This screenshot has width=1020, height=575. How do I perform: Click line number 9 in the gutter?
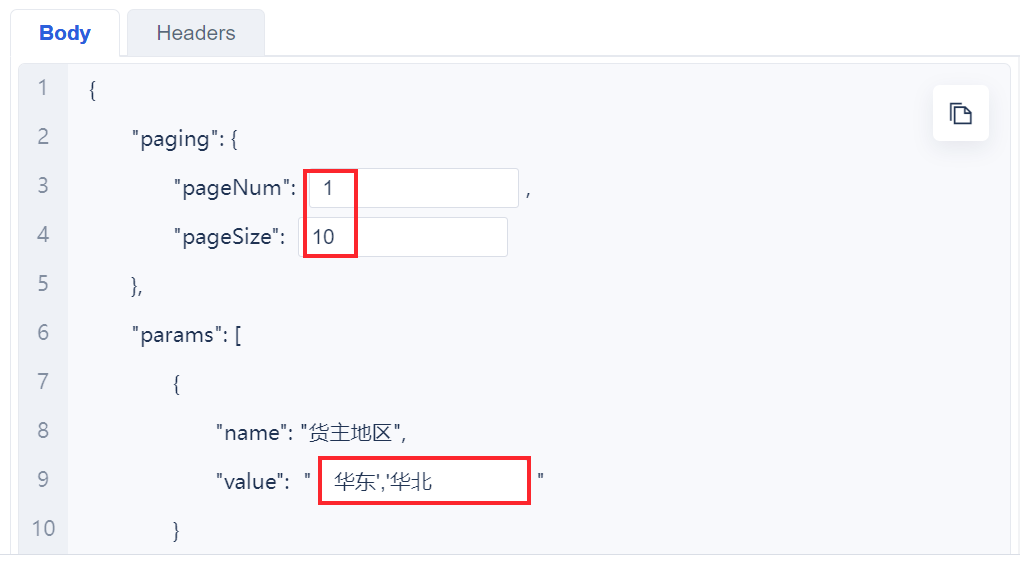(43, 479)
